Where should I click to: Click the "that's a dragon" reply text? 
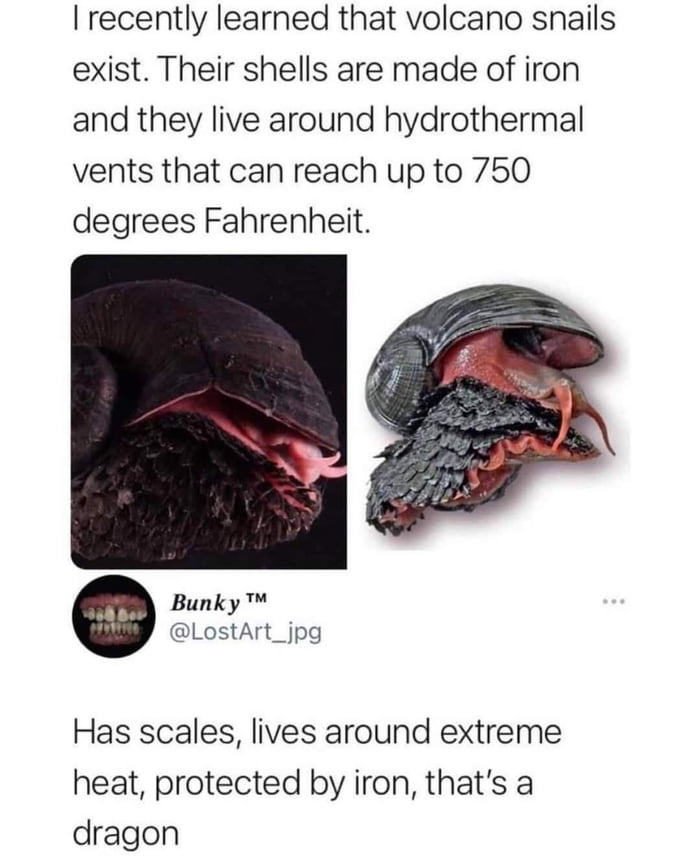(x=318, y=783)
